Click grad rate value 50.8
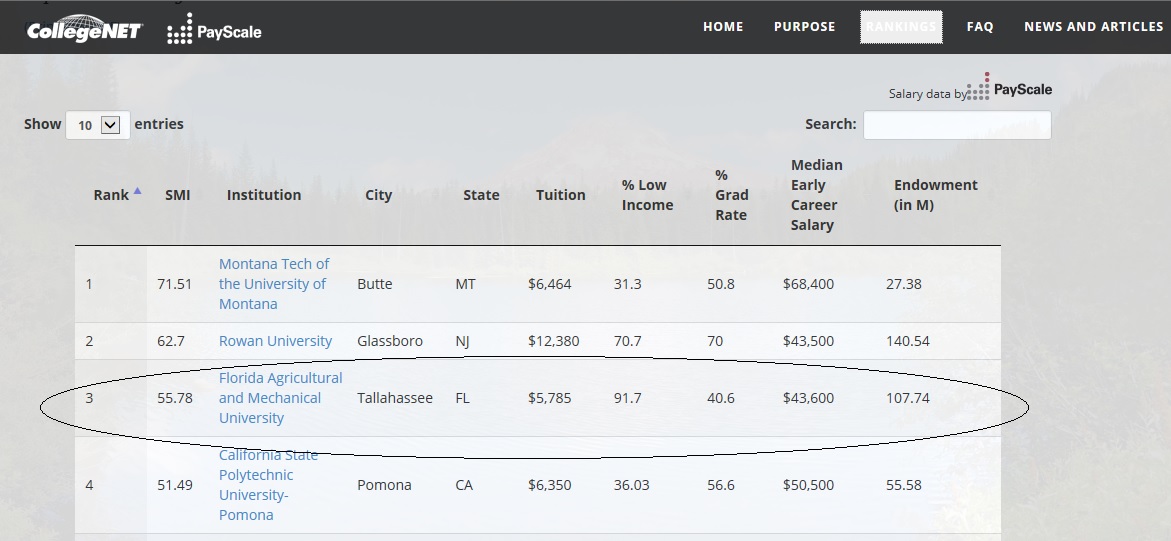This screenshot has width=1171, height=541. 721,284
